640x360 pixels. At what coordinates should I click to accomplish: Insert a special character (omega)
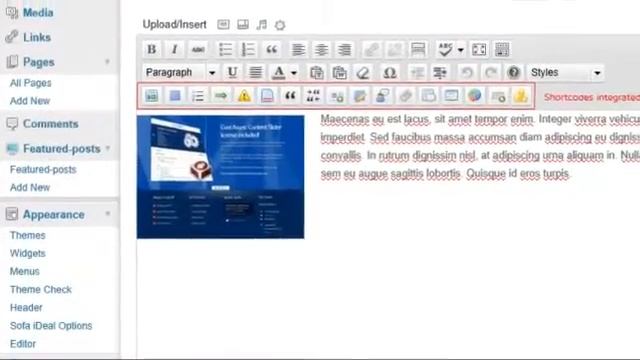[389, 72]
